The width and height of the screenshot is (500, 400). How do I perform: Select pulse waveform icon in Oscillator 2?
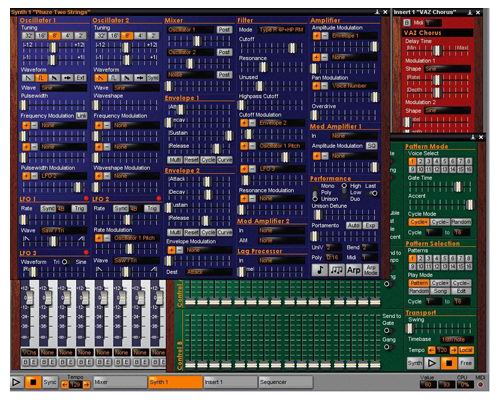(113, 78)
